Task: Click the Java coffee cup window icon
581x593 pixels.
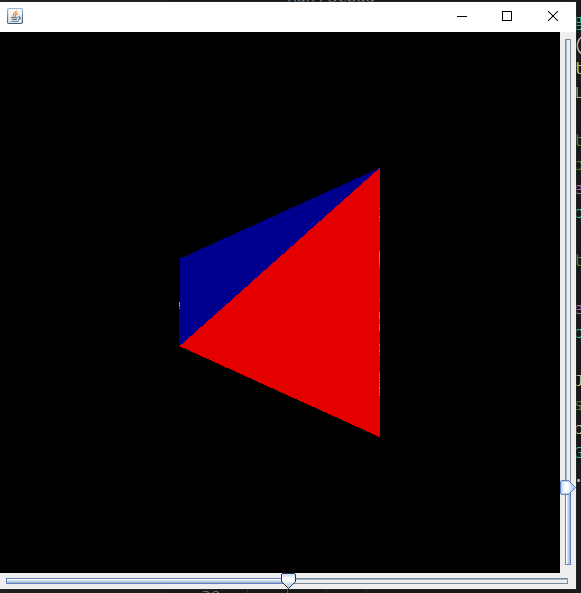Action: pyautogui.click(x=15, y=16)
